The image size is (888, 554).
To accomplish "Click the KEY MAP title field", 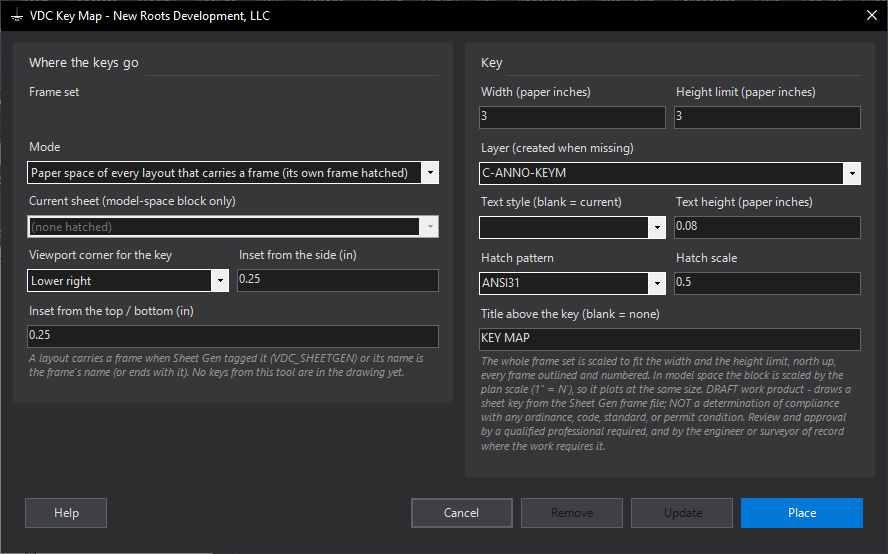I will [x=670, y=339].
